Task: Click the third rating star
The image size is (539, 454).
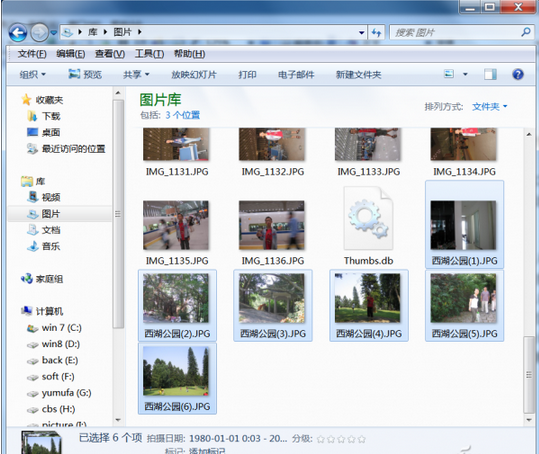Action: [341, 439]
